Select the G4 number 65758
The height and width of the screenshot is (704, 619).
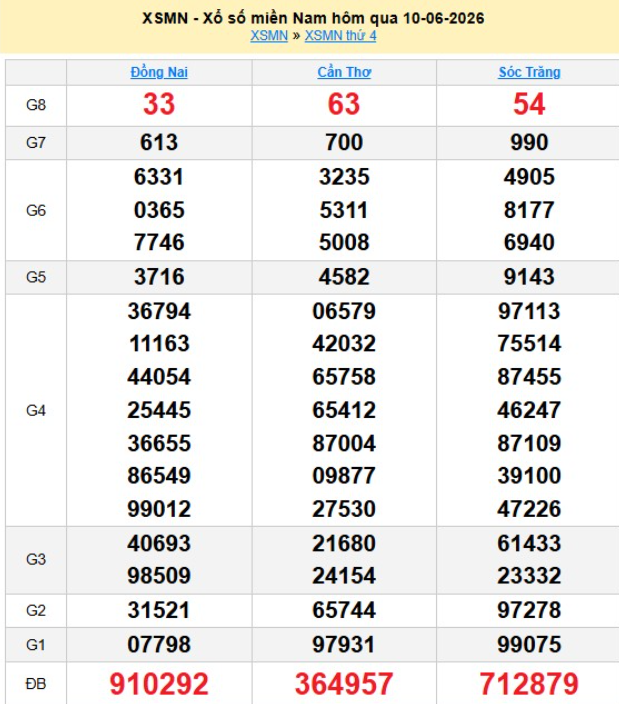coord(344,377)
